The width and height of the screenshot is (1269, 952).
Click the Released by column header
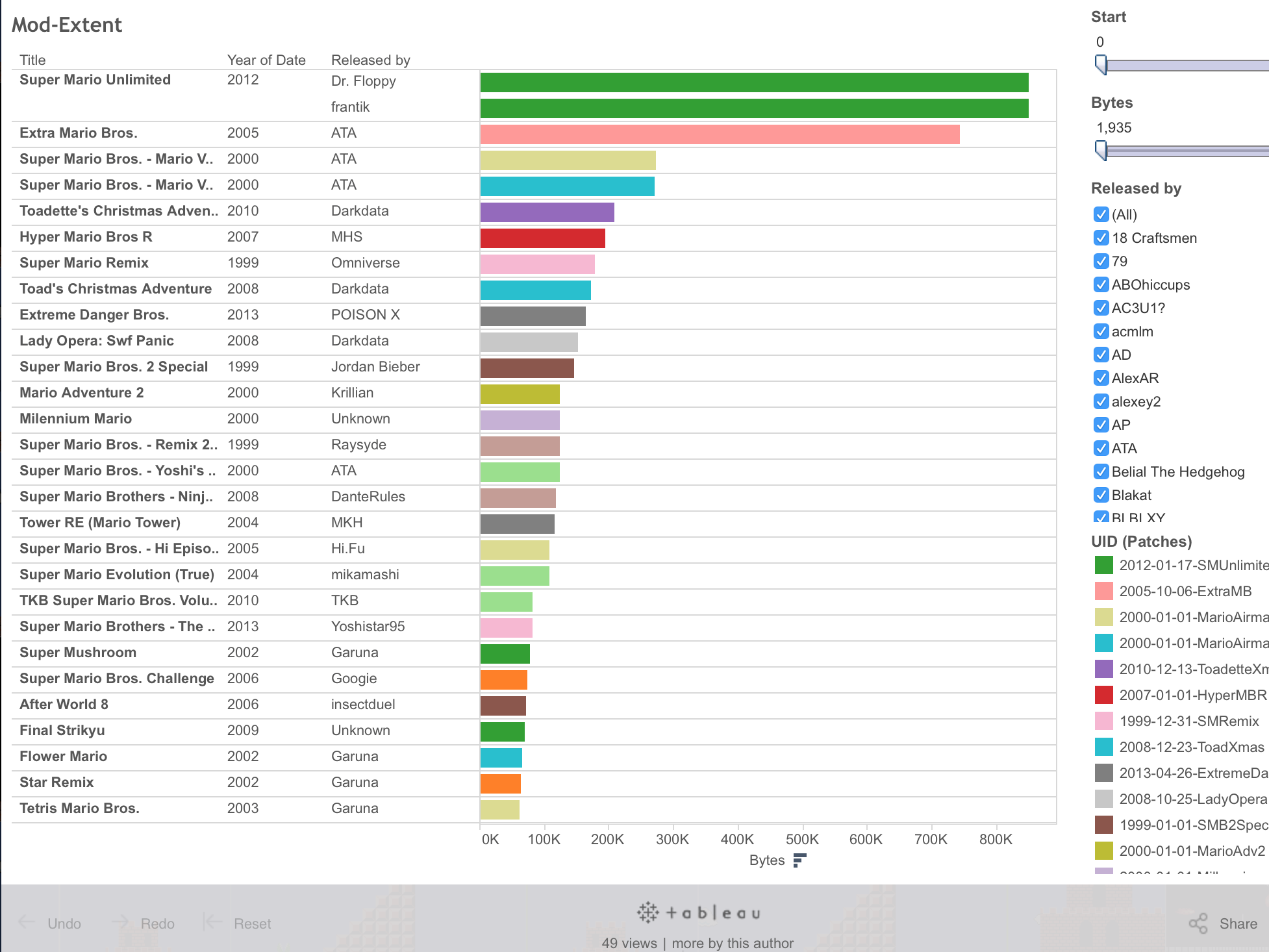371,60
